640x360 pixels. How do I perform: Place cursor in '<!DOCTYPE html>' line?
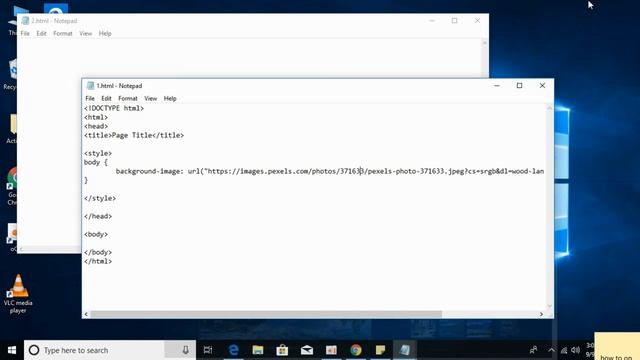[114, 108]
